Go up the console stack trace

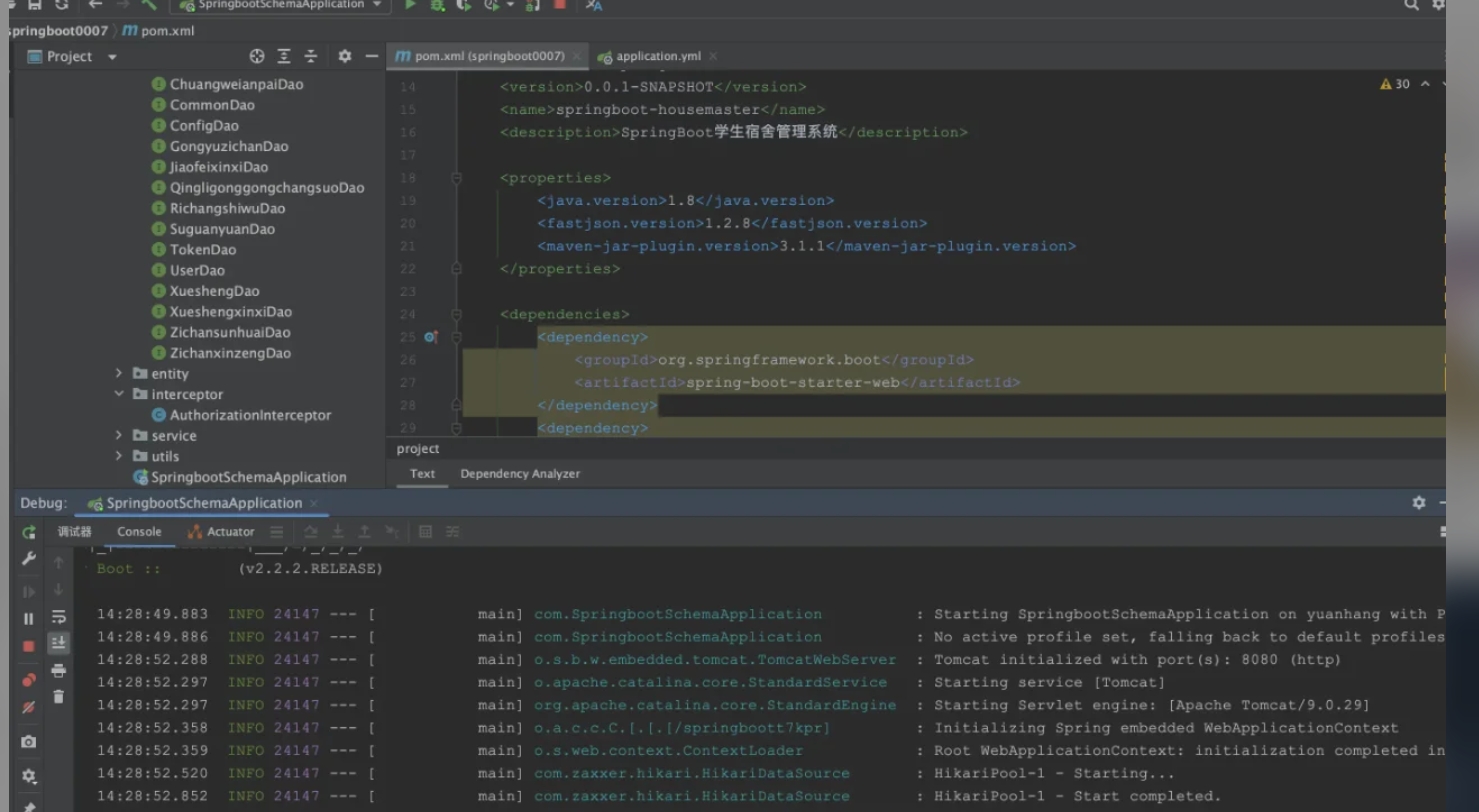[x=59, y=563]
